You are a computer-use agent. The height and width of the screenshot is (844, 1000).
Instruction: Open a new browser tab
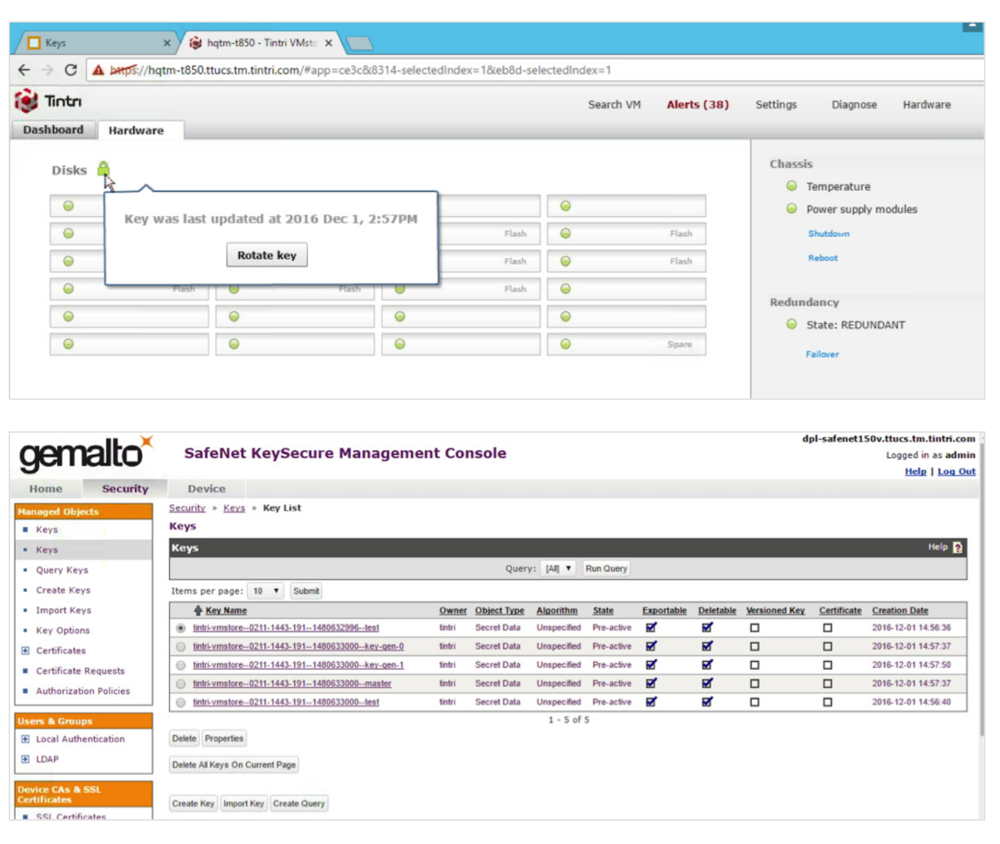(x=360, y=43)
